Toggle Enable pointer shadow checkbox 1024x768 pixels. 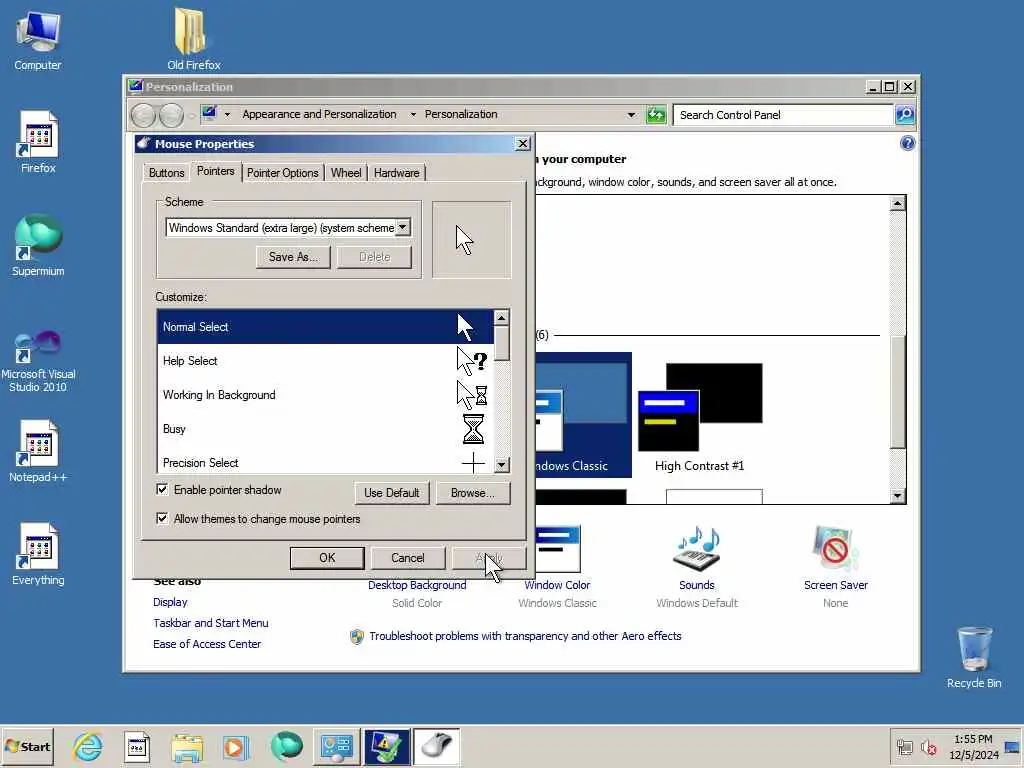tap(162, 489)
